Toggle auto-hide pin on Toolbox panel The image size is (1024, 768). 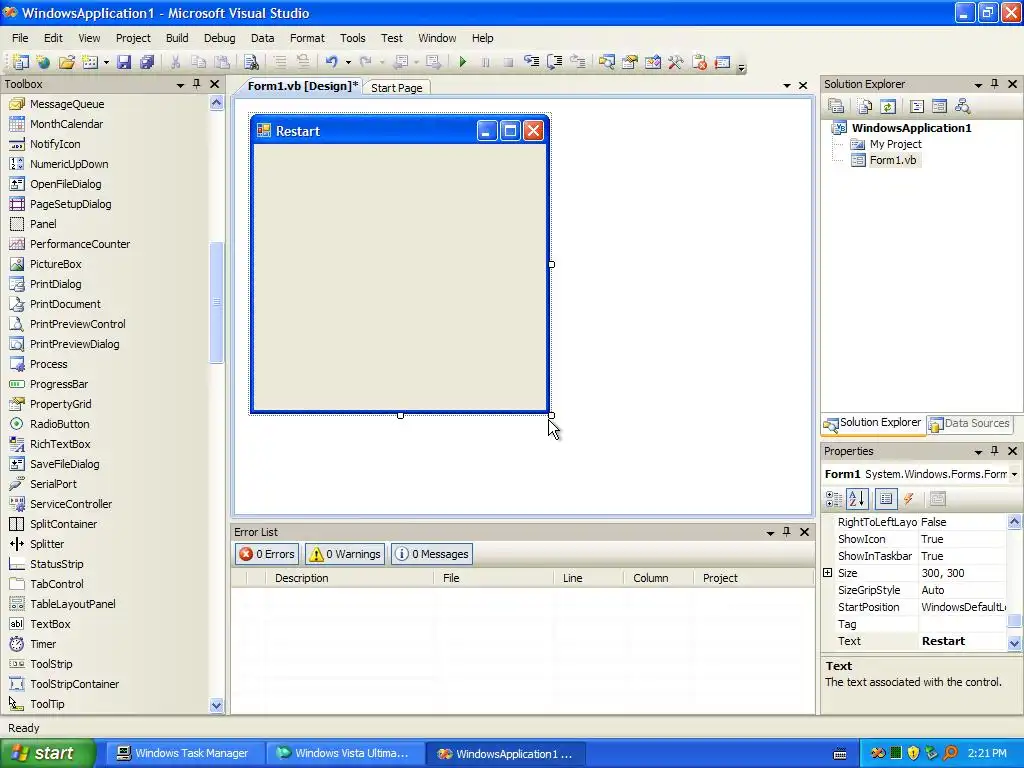(197, 84)
